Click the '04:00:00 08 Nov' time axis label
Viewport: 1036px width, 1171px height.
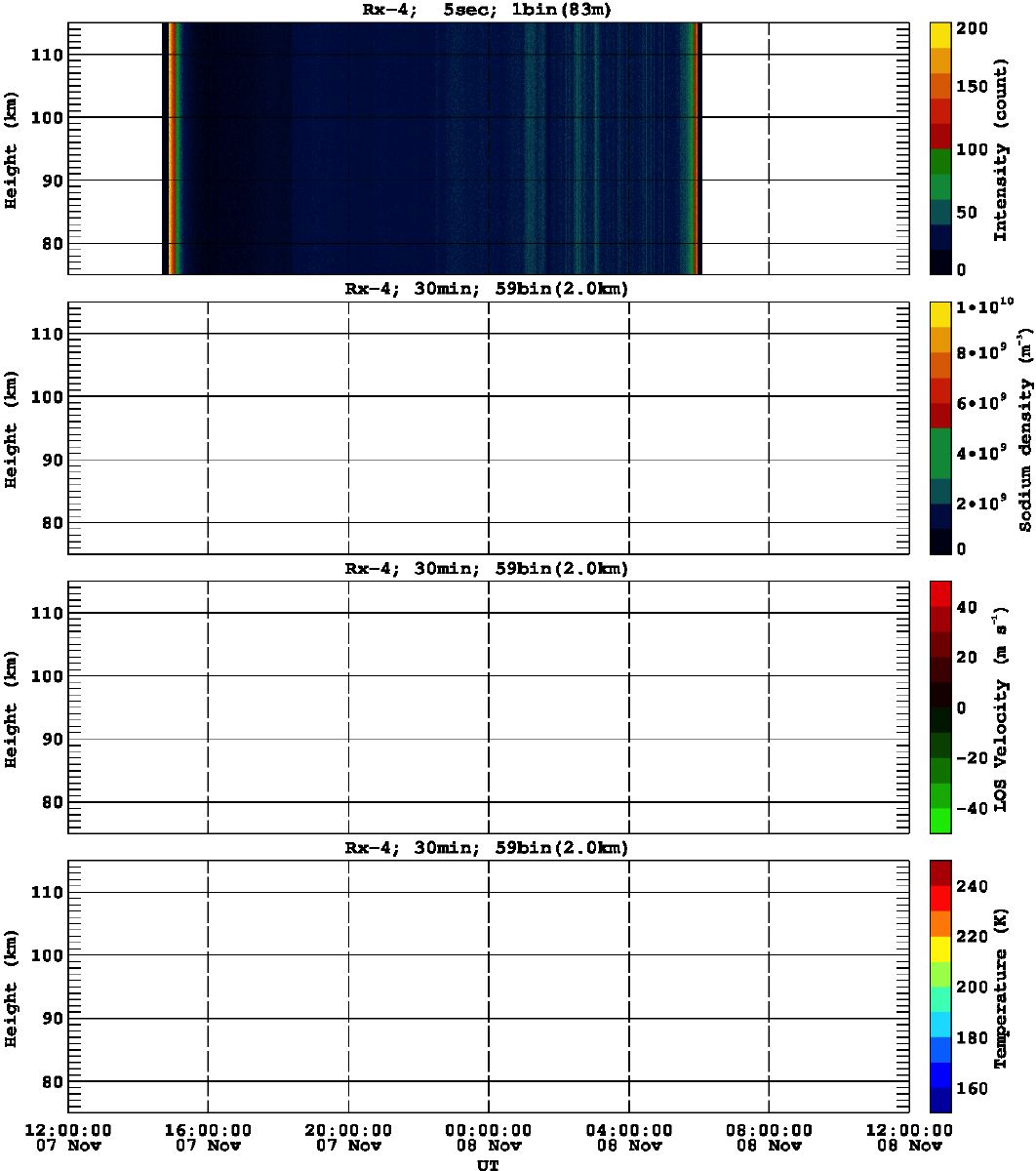pyautogui.click(x=629, y=1137)
